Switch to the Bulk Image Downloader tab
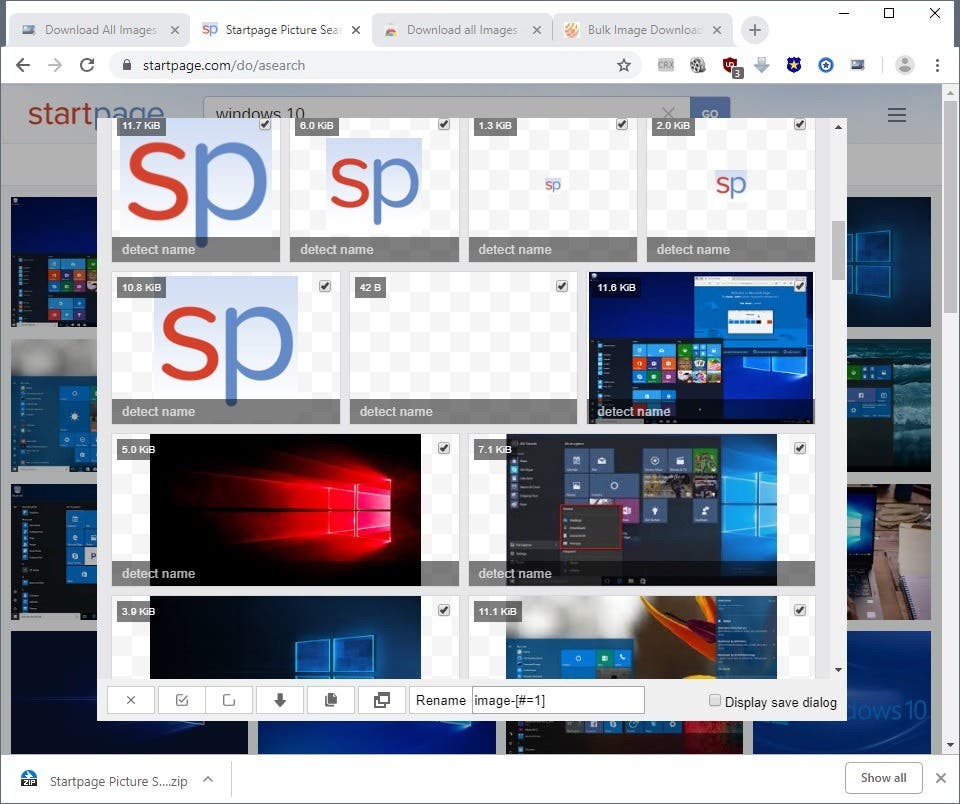The width and height of the screenshot is (960, 804). point(644,30)
